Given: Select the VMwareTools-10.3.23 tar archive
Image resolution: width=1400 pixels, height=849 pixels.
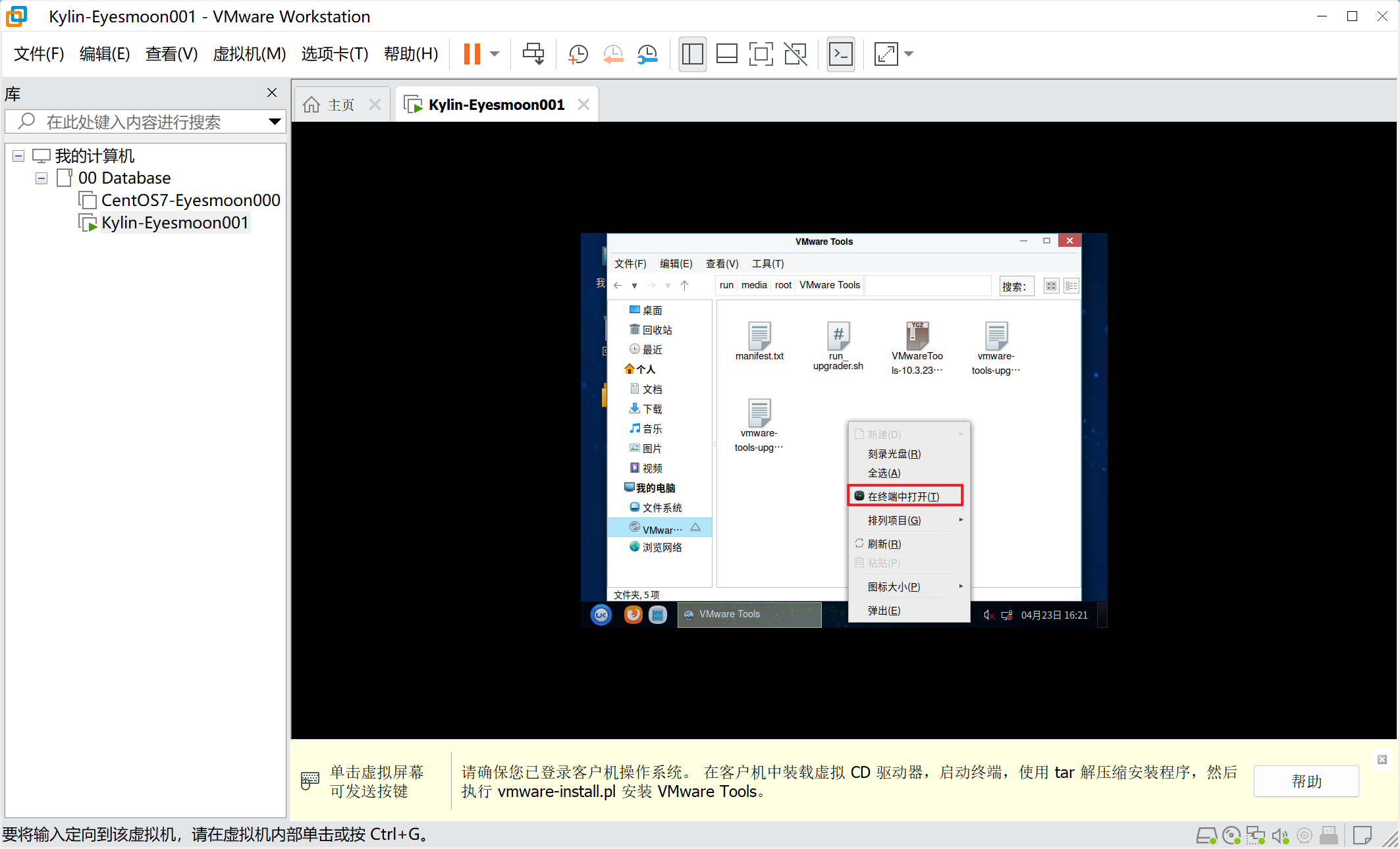Looking at the screenshot, I should point(917,349).
